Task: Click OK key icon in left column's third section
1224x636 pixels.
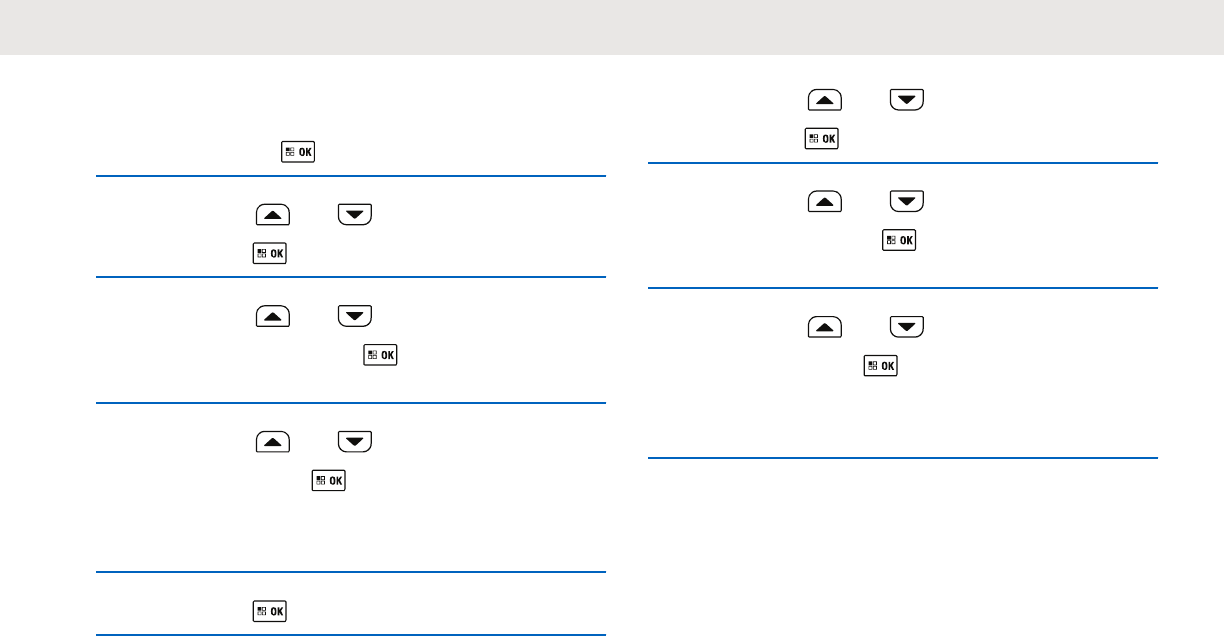Action: [381, 354]
